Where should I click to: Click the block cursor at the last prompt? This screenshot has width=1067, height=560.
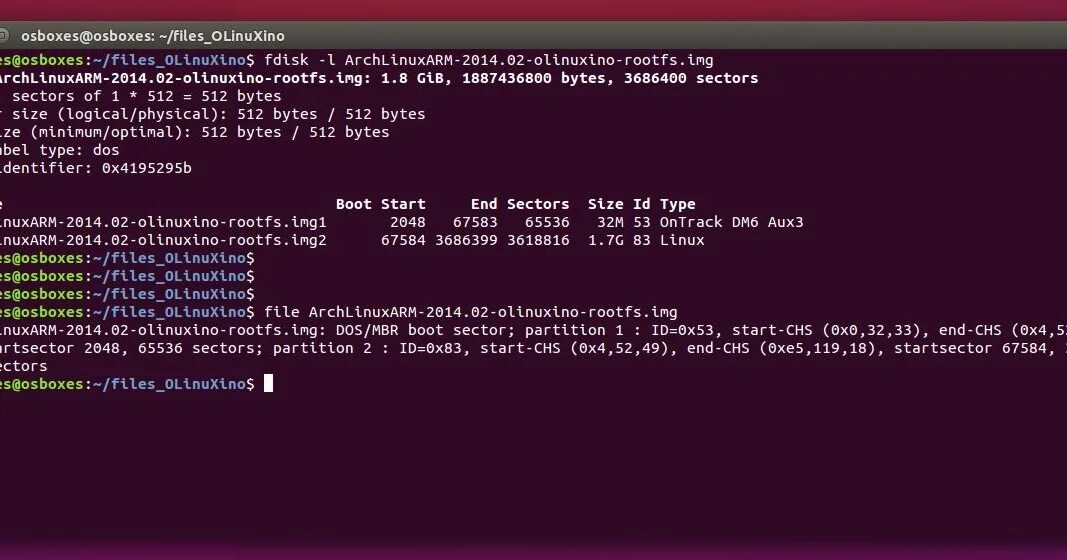click(x=268, y=383)
